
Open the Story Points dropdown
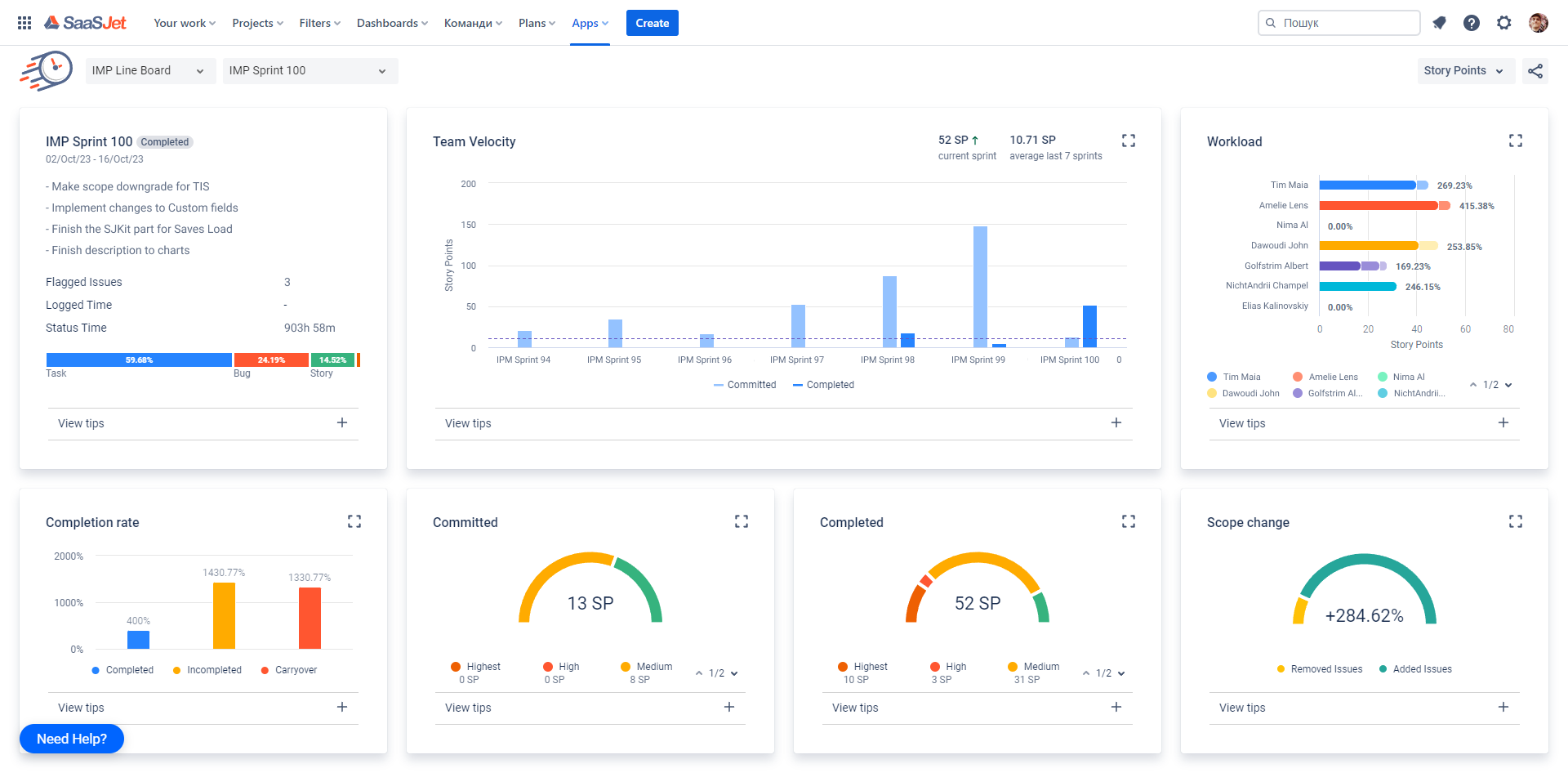[1466, 71]
